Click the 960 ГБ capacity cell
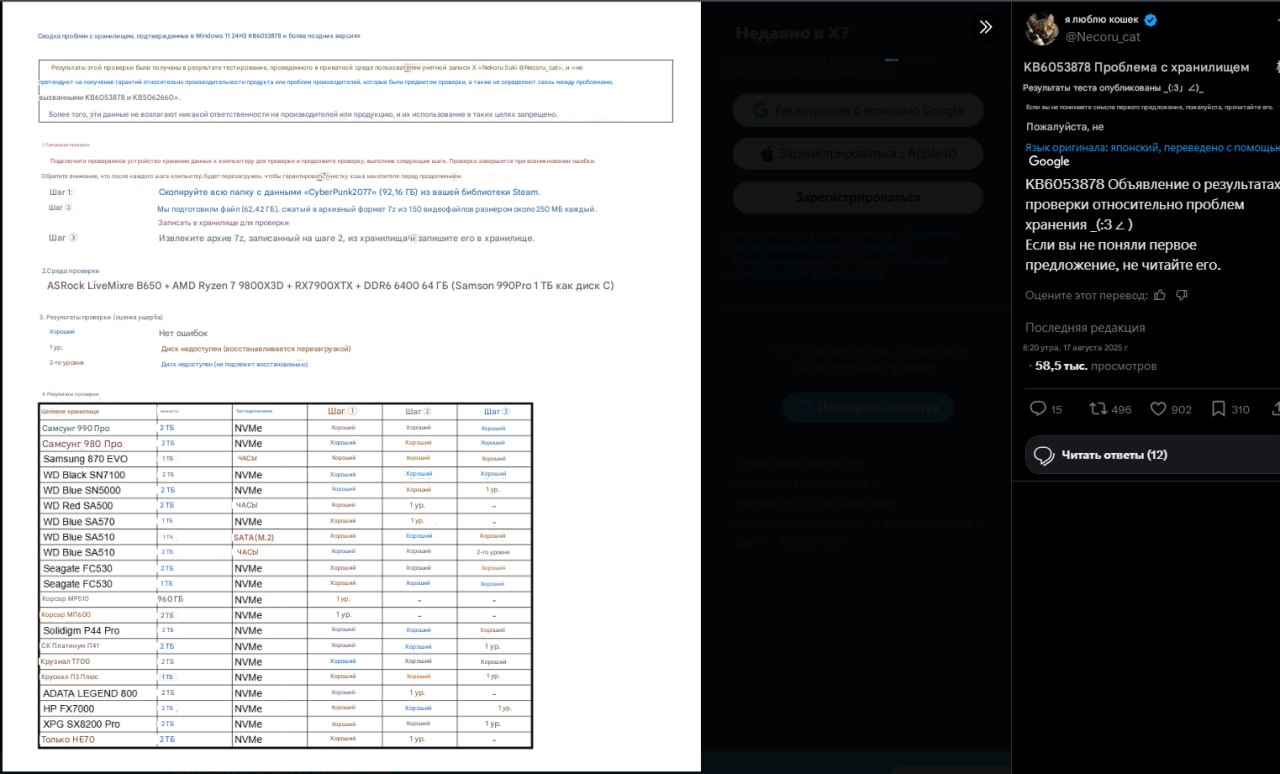Screen dimensions: 1280x774 (x=171, y=599)
